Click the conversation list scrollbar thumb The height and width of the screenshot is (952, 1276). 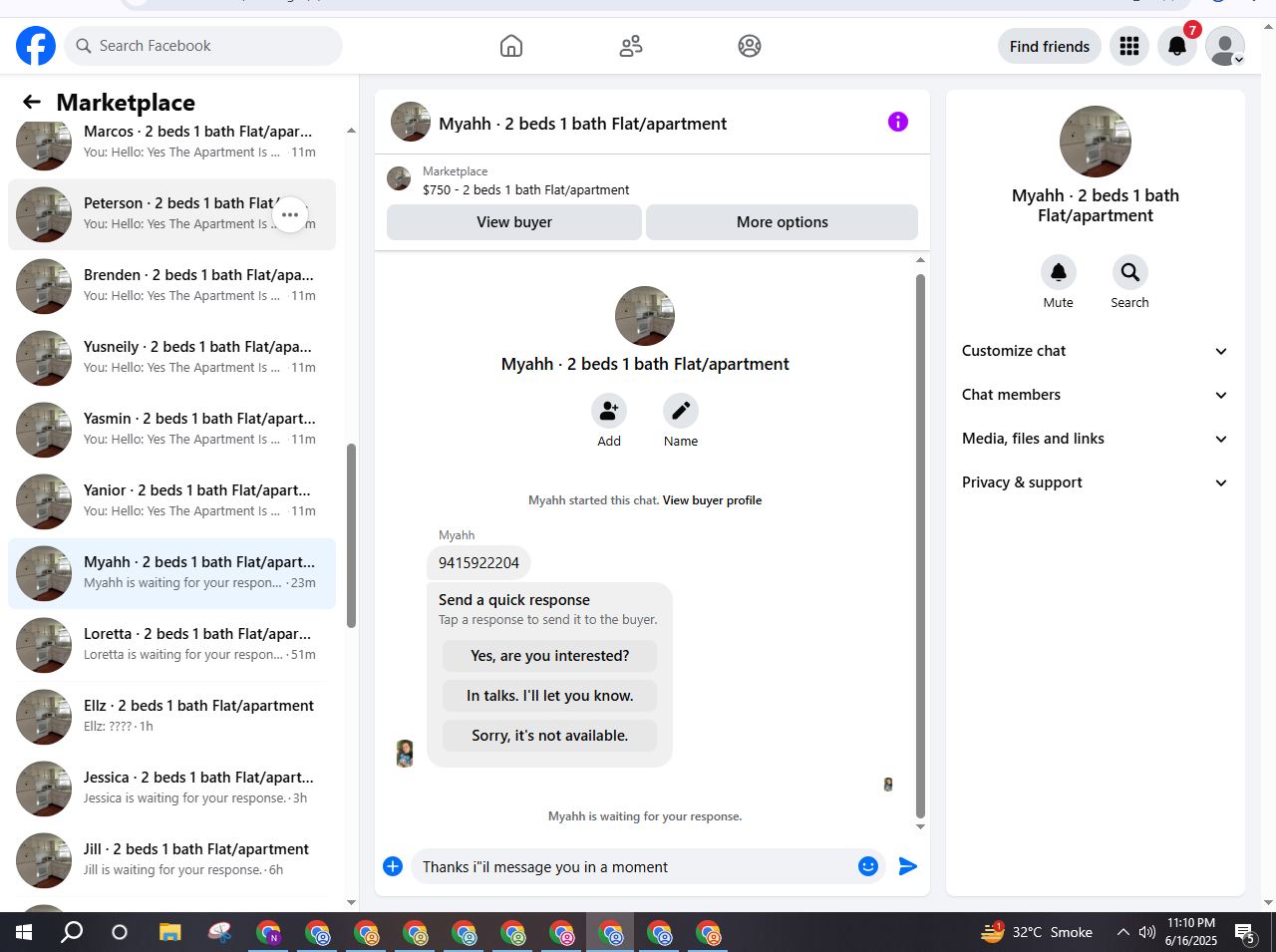(x=351, y=536)
